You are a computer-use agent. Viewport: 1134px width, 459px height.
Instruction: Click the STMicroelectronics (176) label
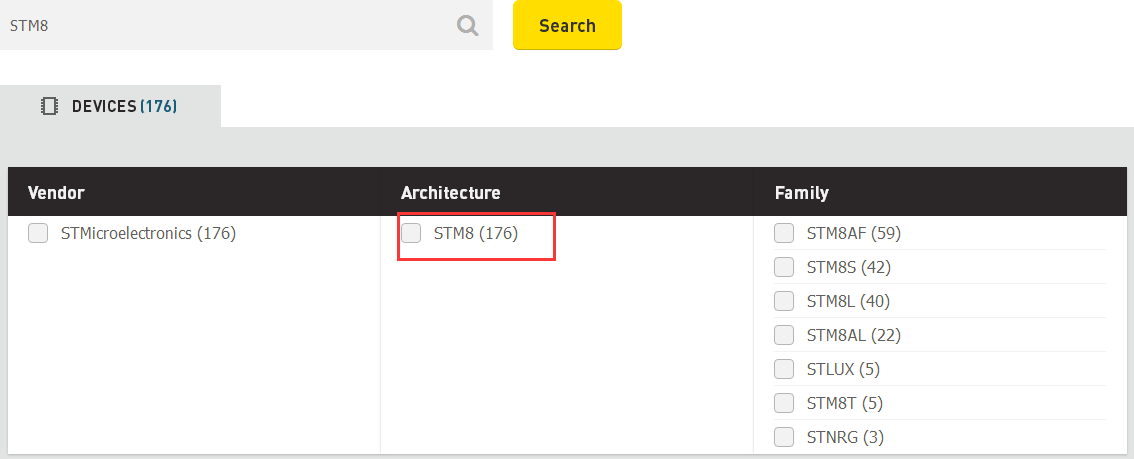(148, 234)
